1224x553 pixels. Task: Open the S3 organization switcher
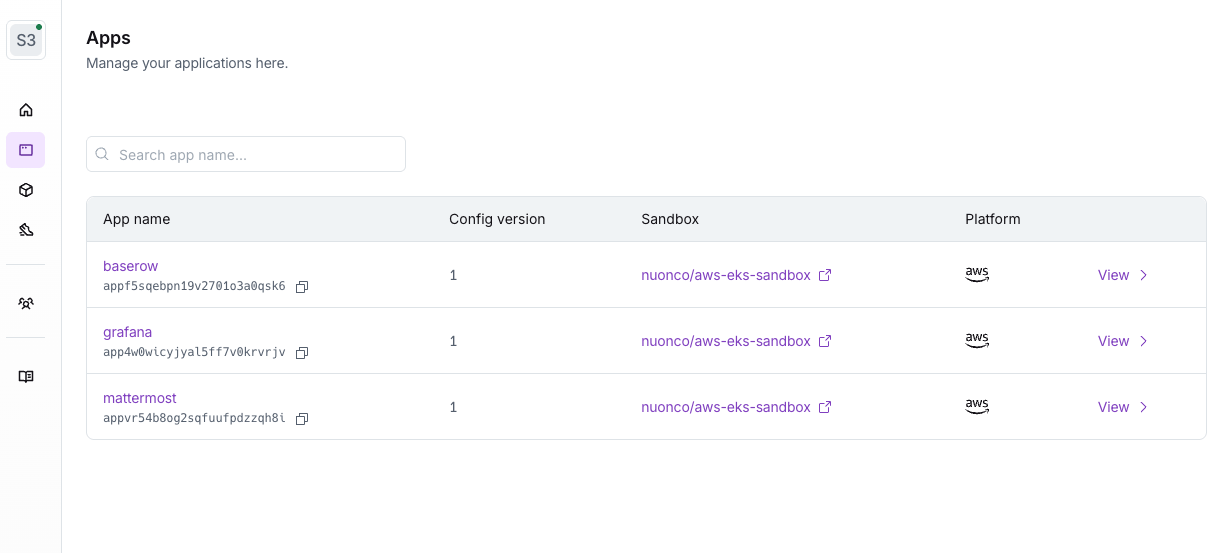pos(26,40)
